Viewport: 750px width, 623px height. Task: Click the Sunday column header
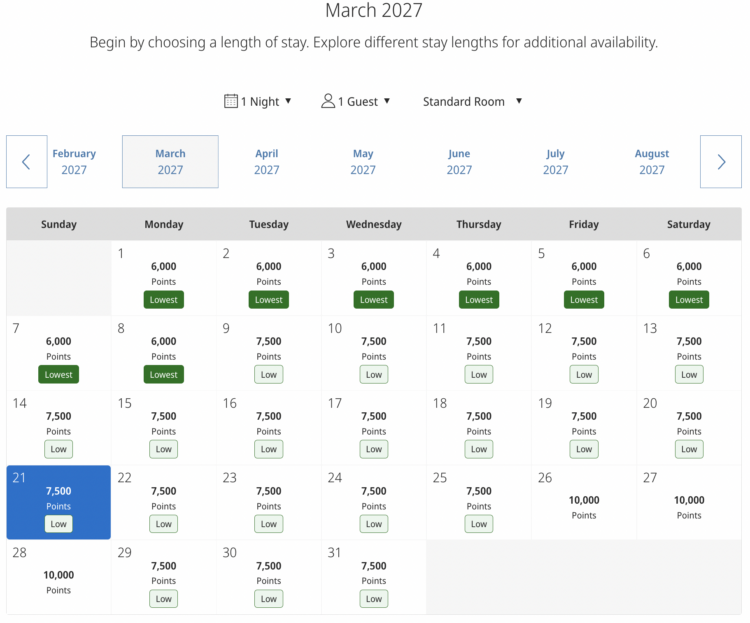click(x=59, y=224)
